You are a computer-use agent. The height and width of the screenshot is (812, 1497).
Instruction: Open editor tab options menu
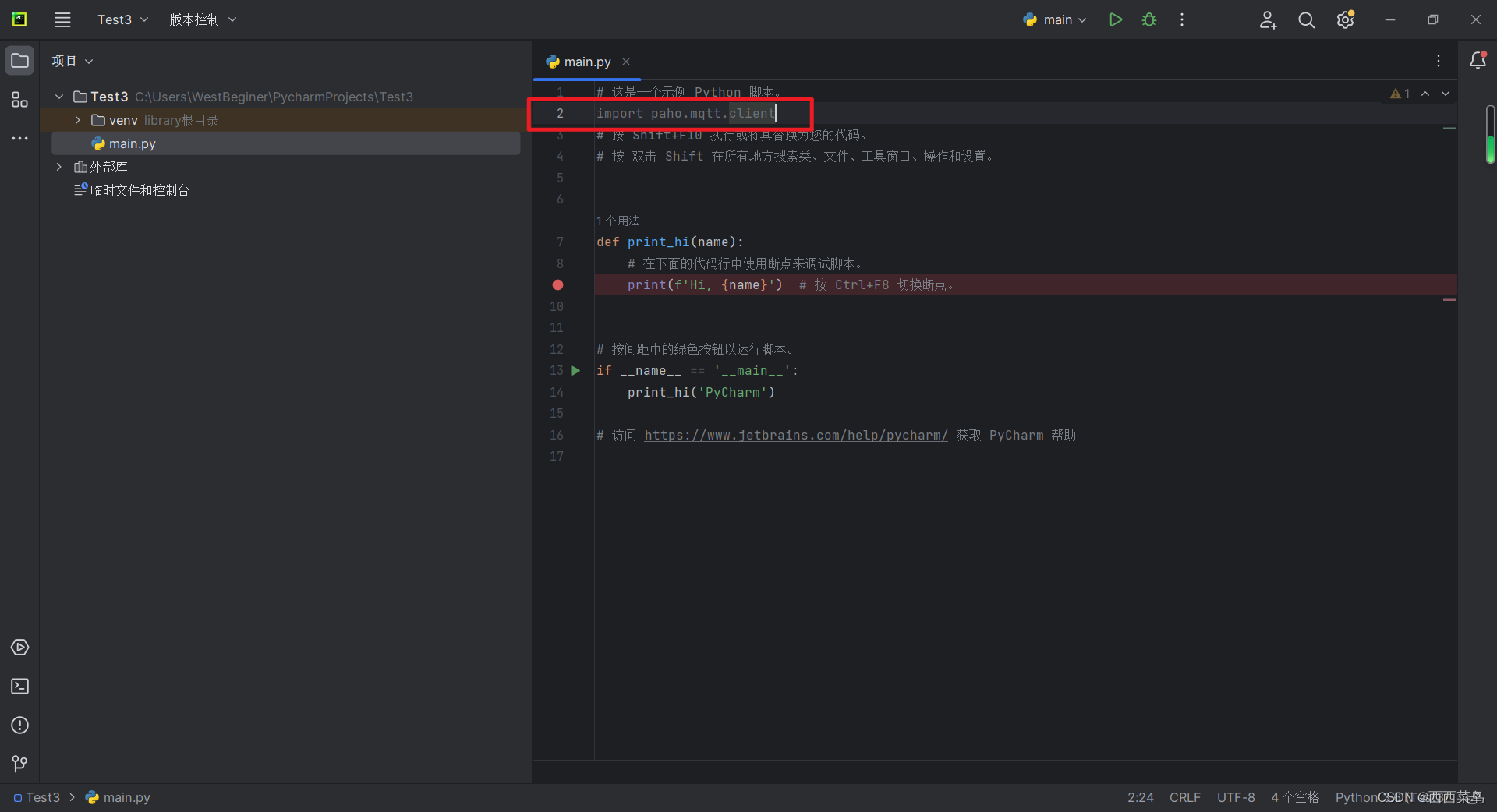1439,61
